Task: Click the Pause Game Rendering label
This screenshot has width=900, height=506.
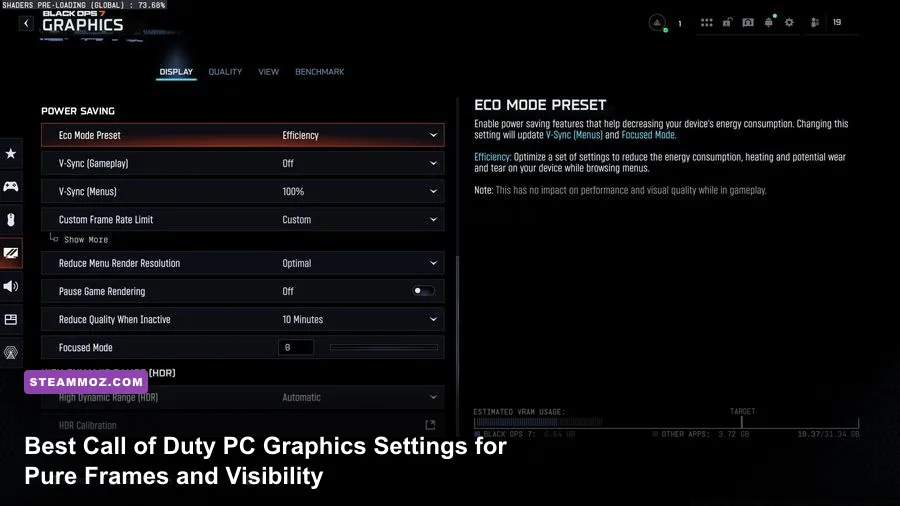Action: [102, 291]
